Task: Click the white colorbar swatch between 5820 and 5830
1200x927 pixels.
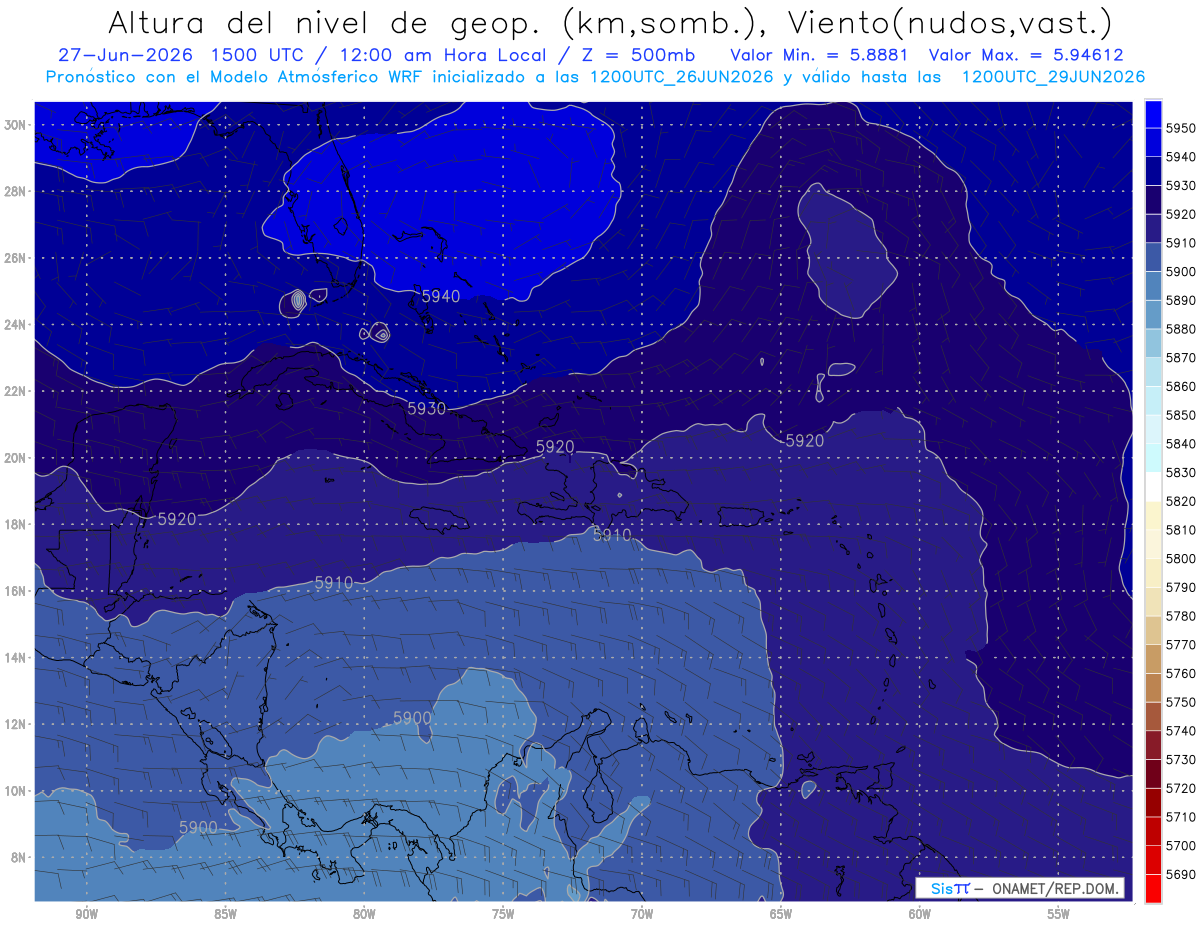Action: tap(1153, 486)
